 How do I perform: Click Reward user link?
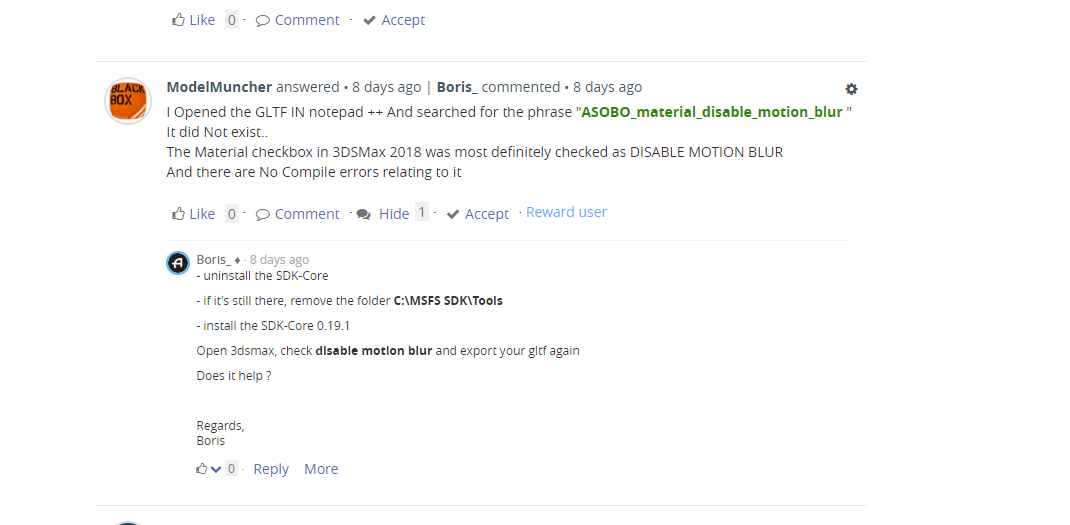566,212
